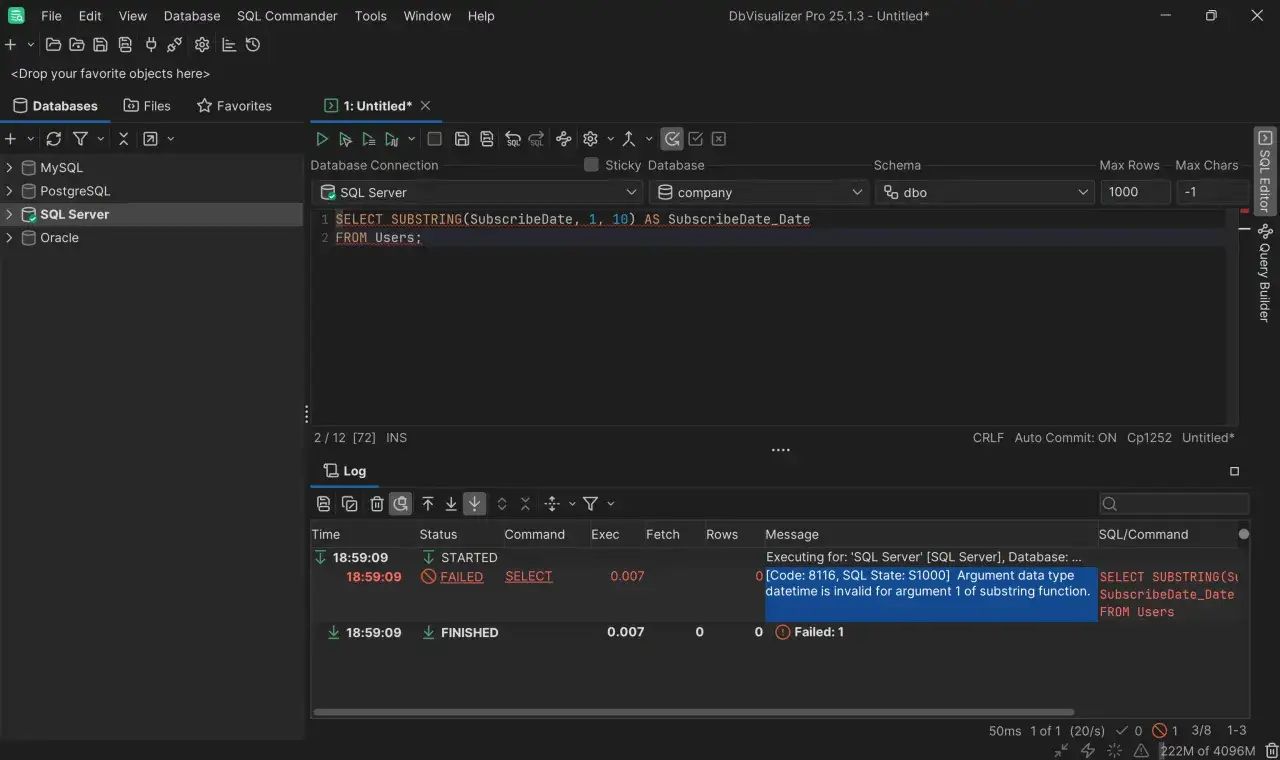
Task: Open the SQL Commander menu
Action: [287, 16]
